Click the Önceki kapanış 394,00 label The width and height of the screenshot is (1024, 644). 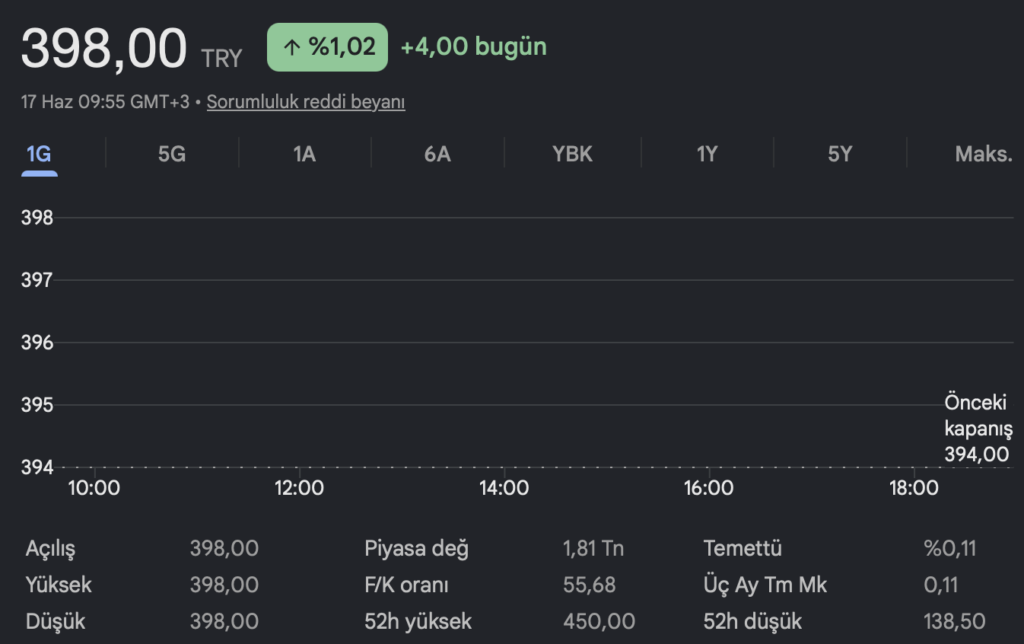pos(978,428)
